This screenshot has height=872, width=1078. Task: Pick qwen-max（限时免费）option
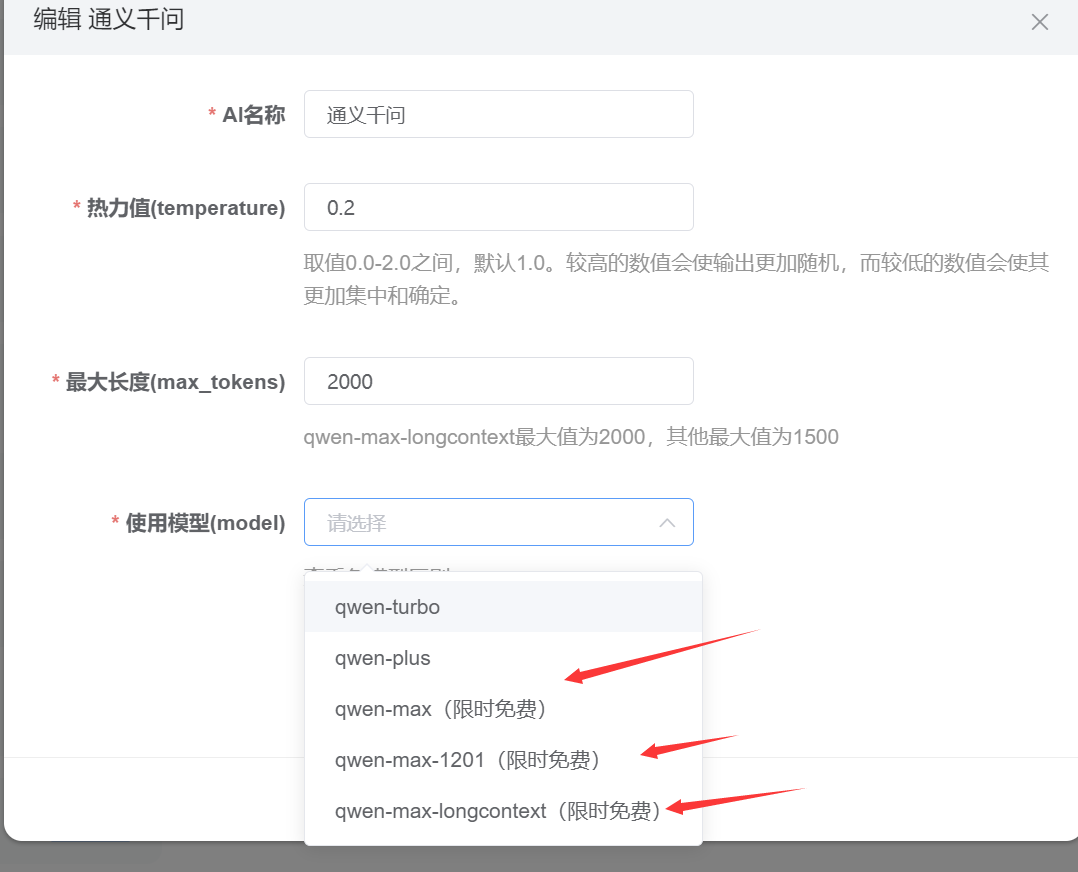(503, 708)
